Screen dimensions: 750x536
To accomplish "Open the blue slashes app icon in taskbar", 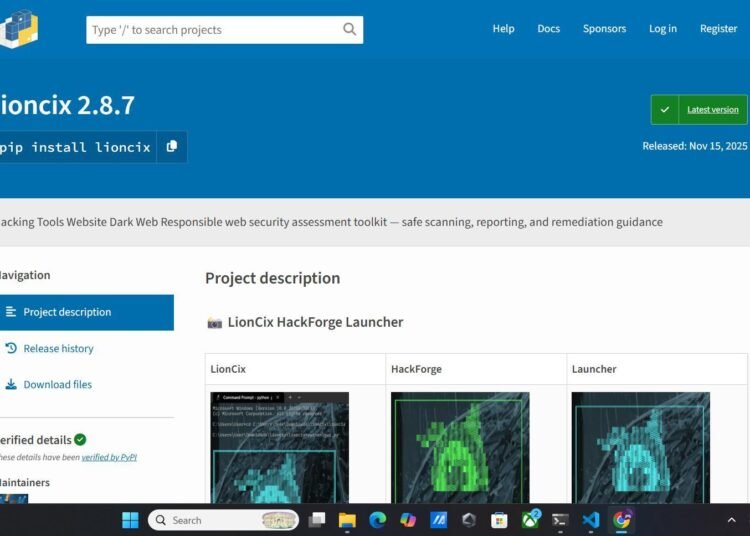I will (439, 520).
